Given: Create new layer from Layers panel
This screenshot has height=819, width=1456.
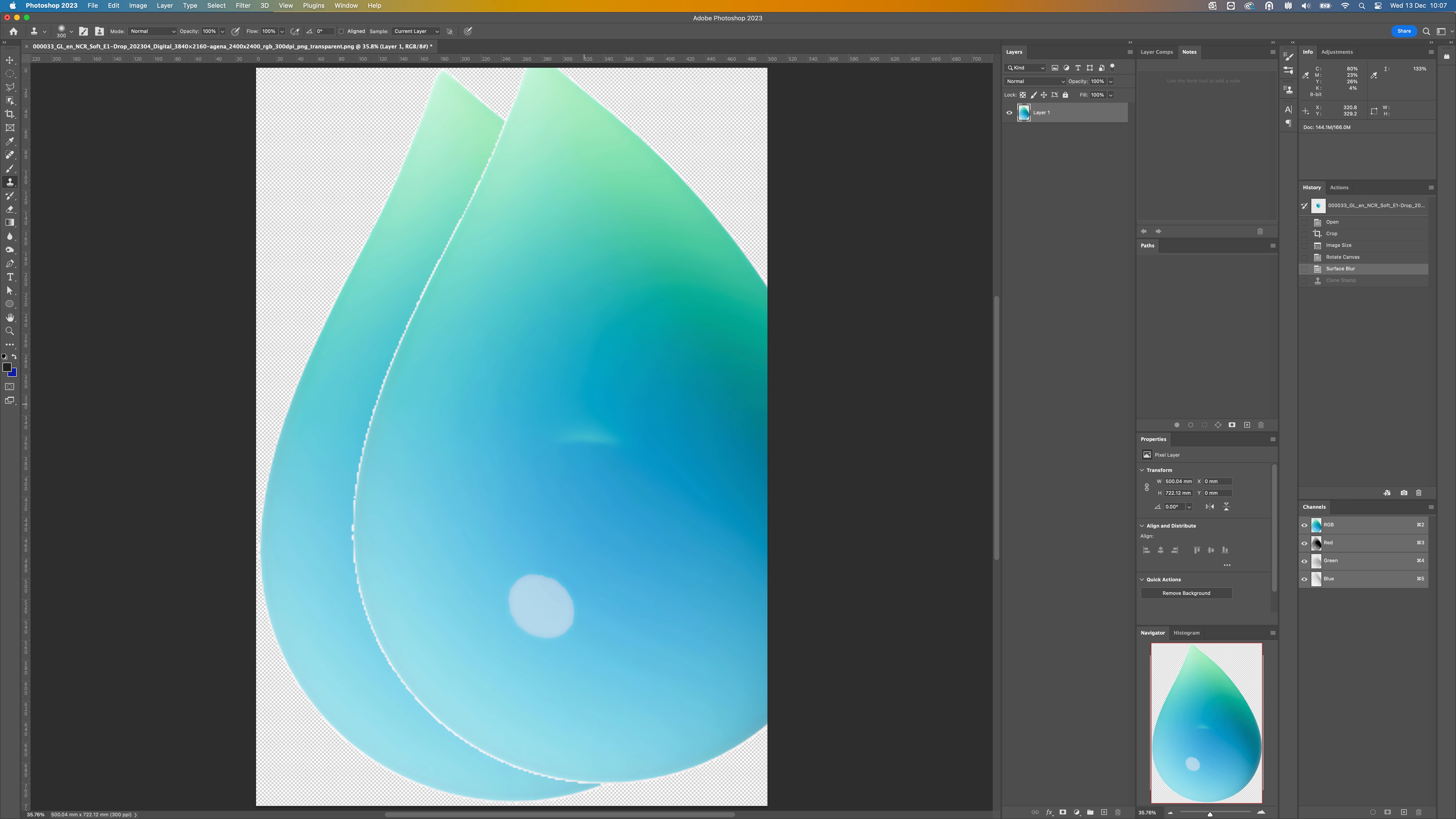Looking at the screenshot, I should click(1104, 812).
